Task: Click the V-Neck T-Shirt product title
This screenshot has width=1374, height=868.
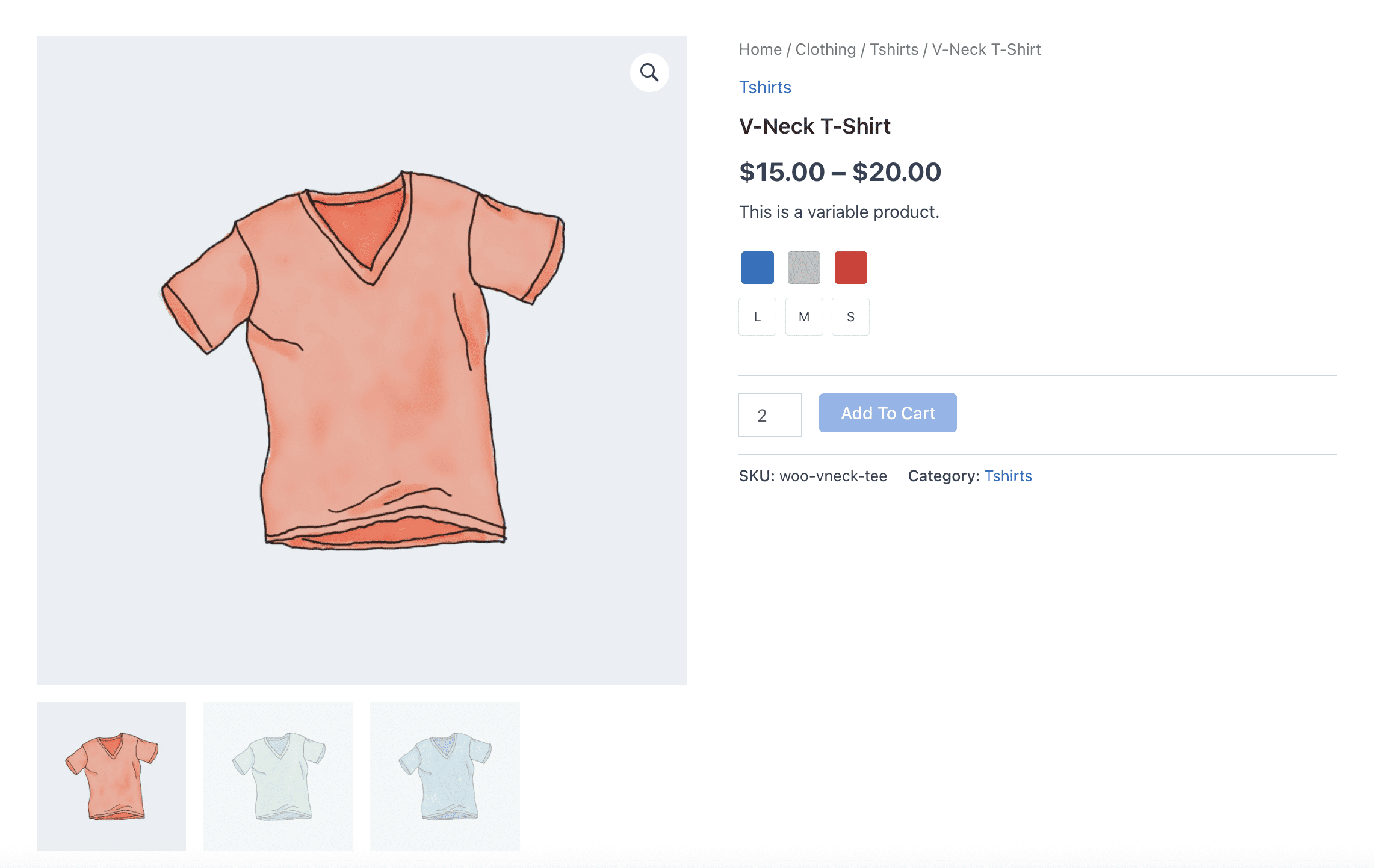Action: (815, 126)
